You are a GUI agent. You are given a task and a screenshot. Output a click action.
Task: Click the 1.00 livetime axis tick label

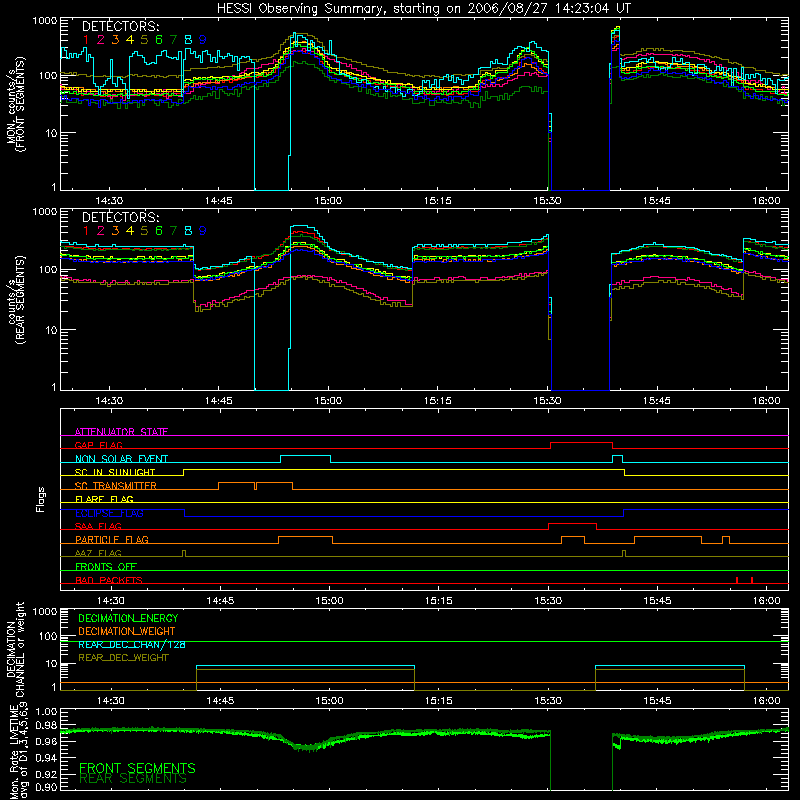click(46, 712)
